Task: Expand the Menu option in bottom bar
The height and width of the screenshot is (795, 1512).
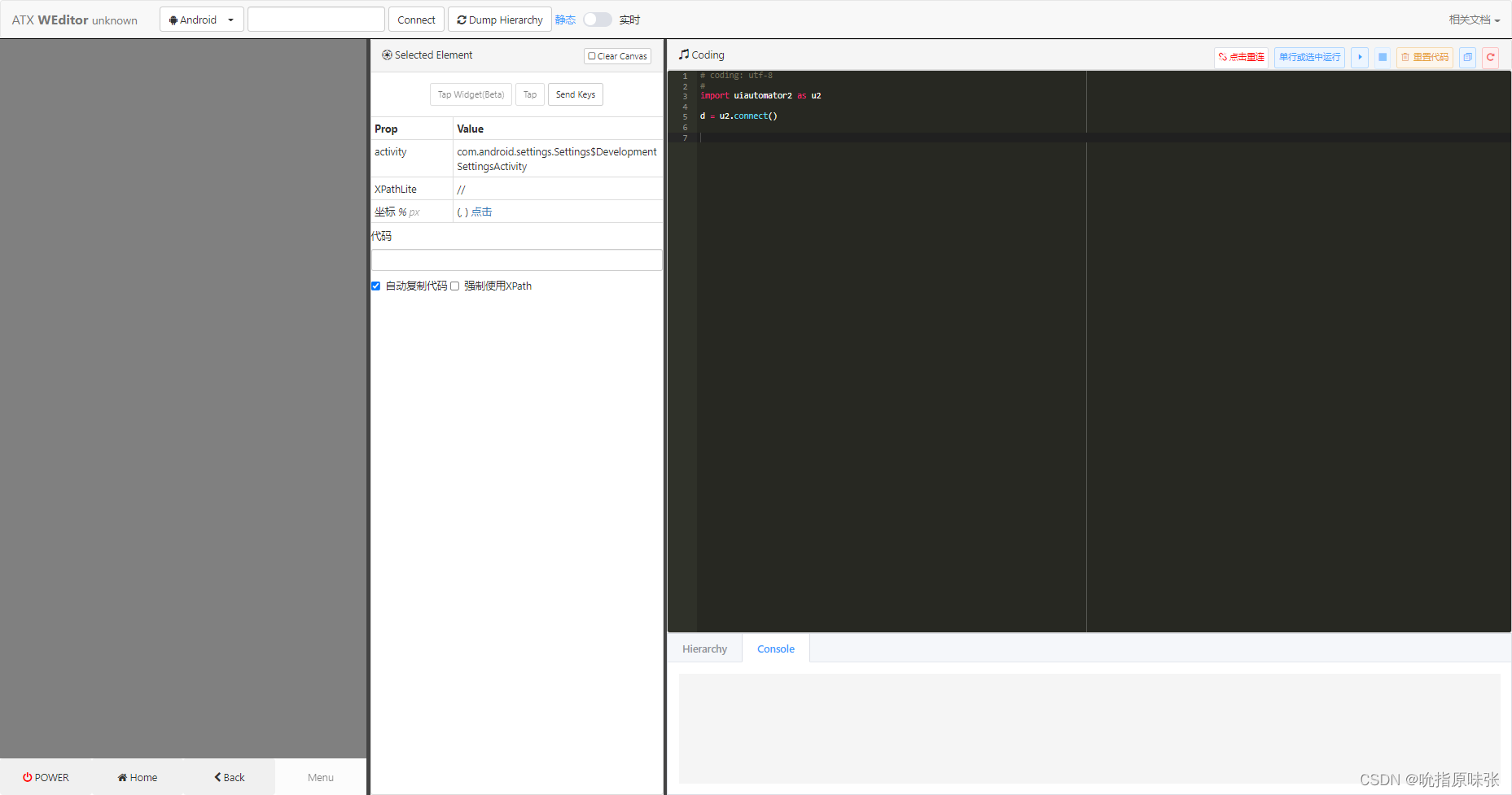Action: tap(321, 777)
